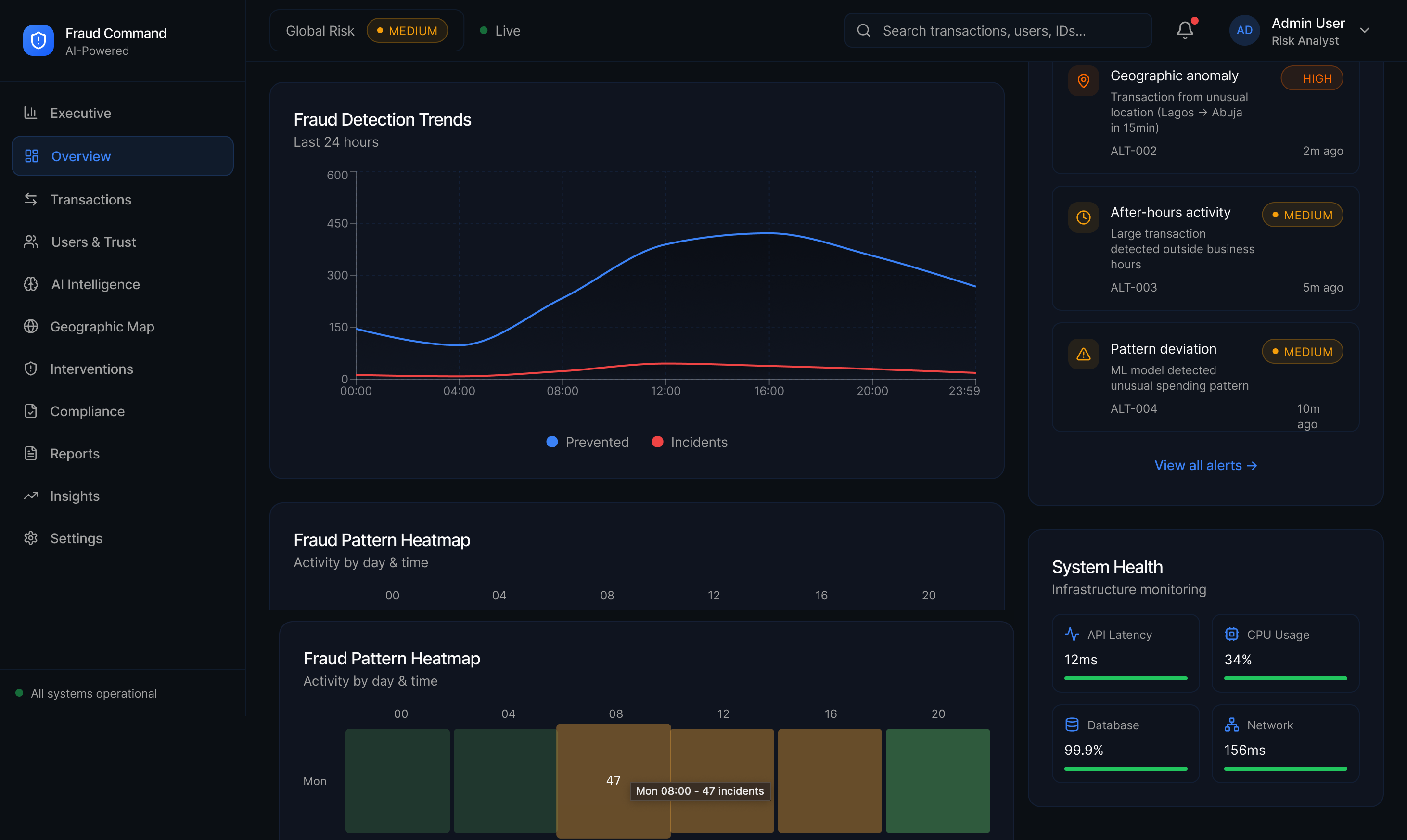Click the Fraud Command shield logo
This screenshot has height=840, width=1407.
38,41
